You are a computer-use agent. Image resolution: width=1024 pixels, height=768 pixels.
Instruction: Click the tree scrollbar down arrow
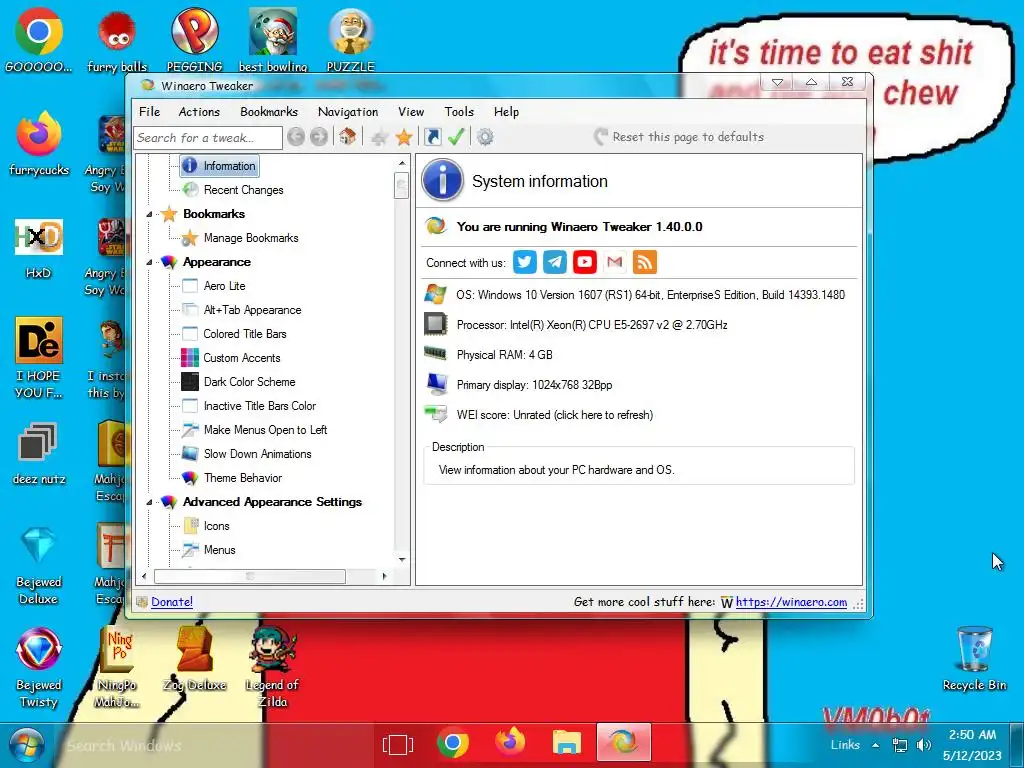(402, 560)
